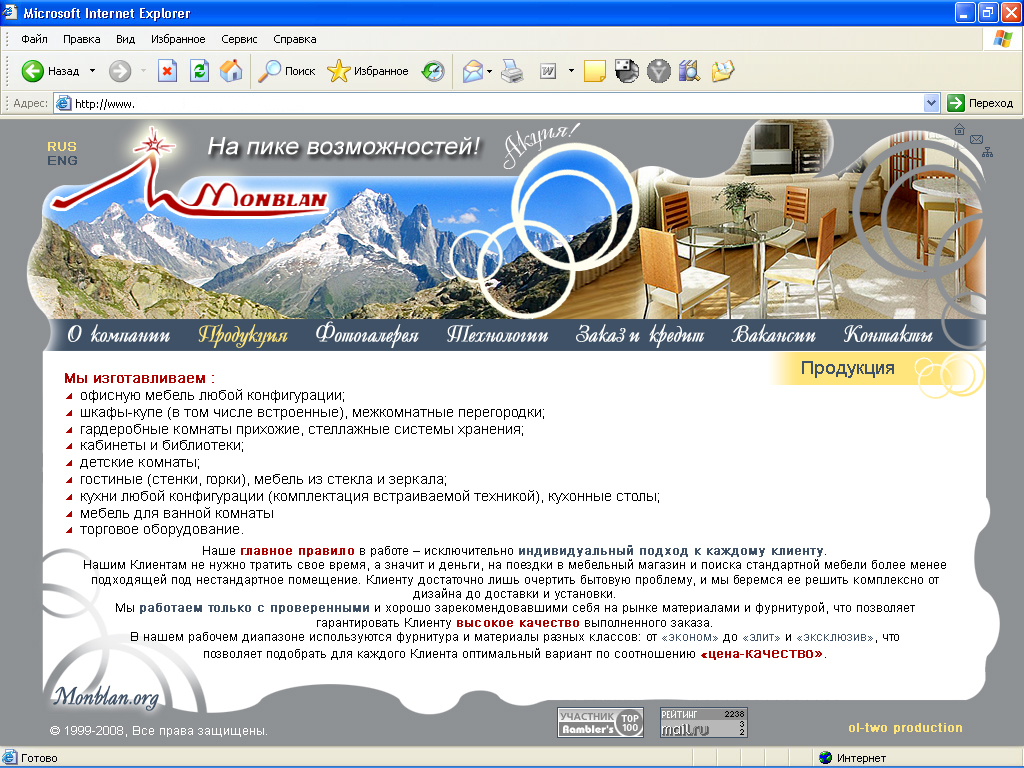Open the О компании section
The height and width of the screenshot is (768, 1024).
118,334
